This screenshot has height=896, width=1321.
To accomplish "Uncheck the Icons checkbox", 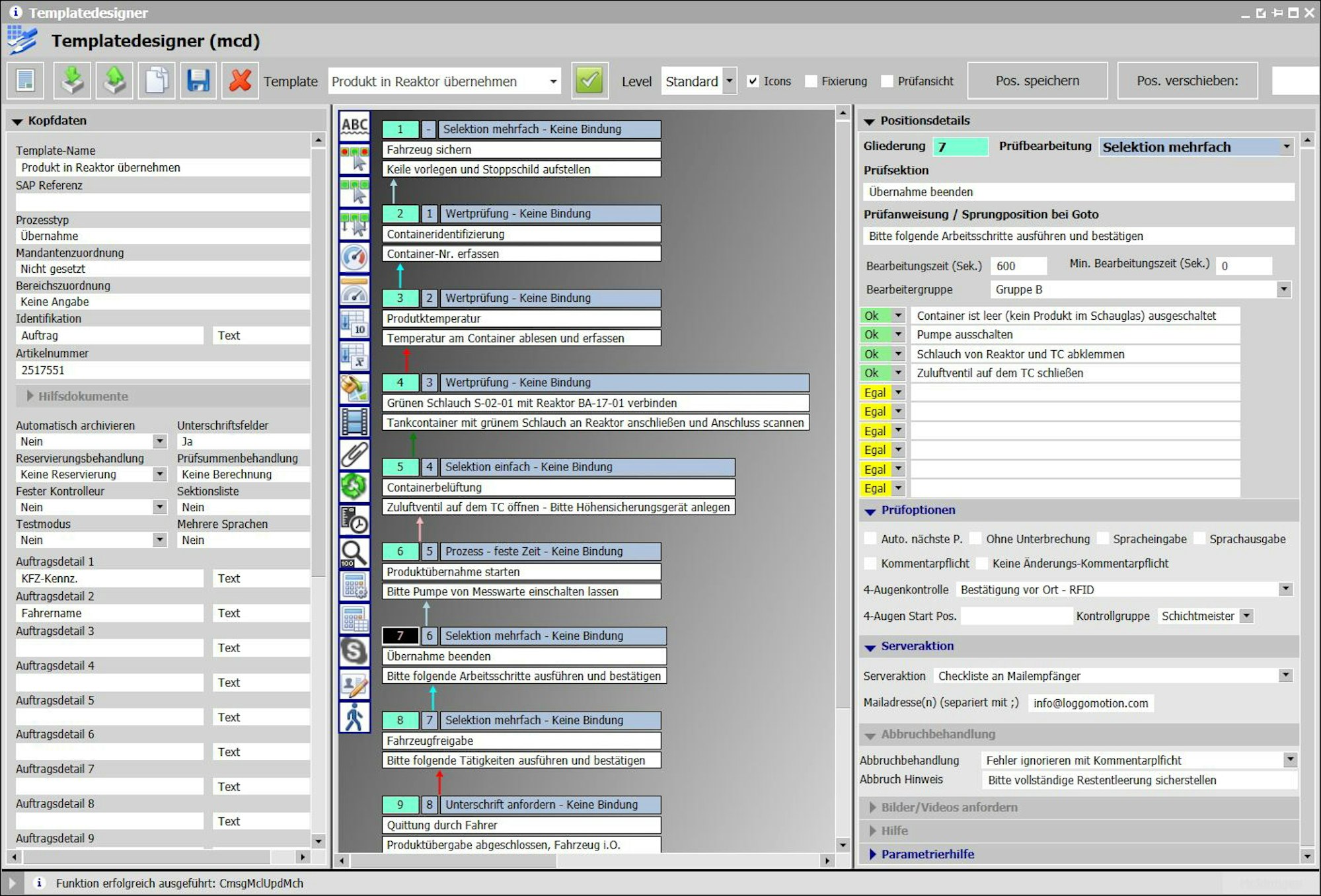I will (753, 81).
